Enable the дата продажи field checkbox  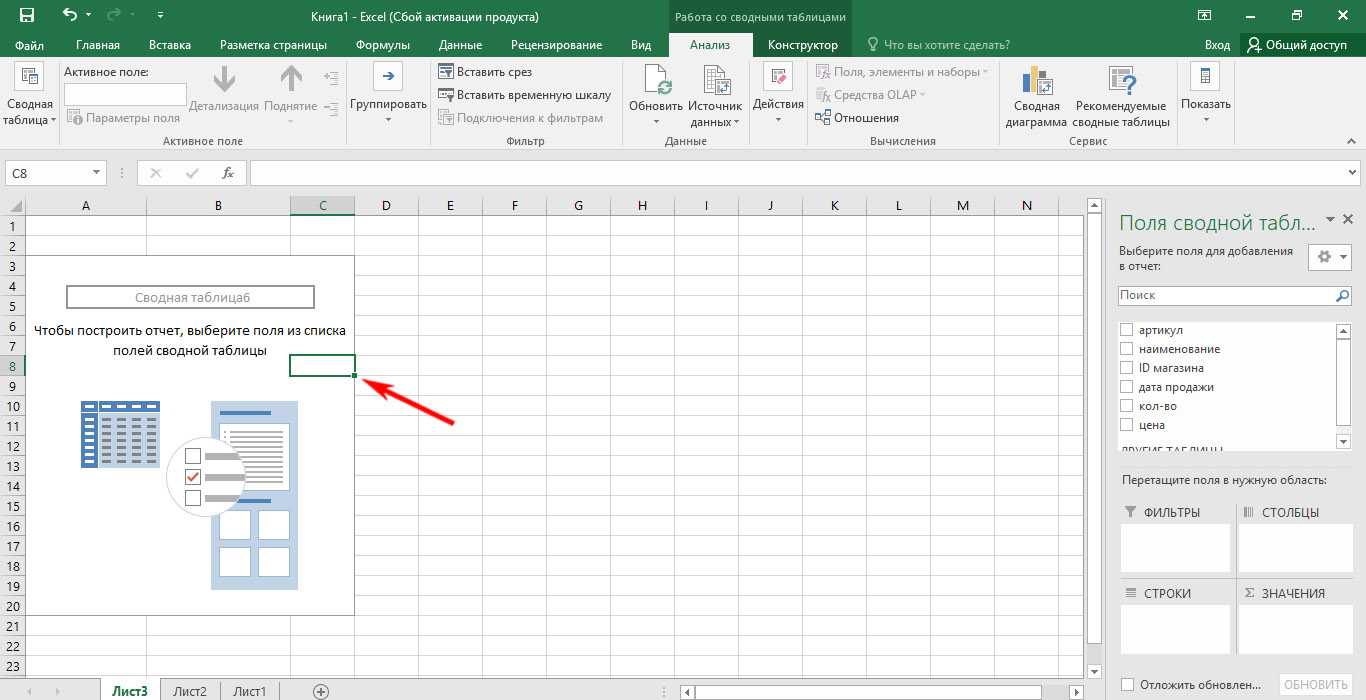[x=1127, y=387]
